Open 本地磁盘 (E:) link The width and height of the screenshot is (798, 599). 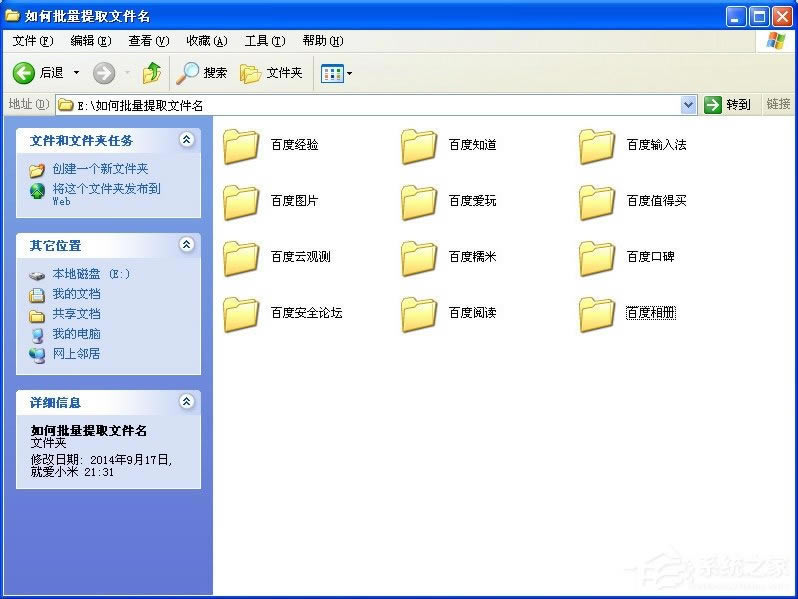coord(91,274)
